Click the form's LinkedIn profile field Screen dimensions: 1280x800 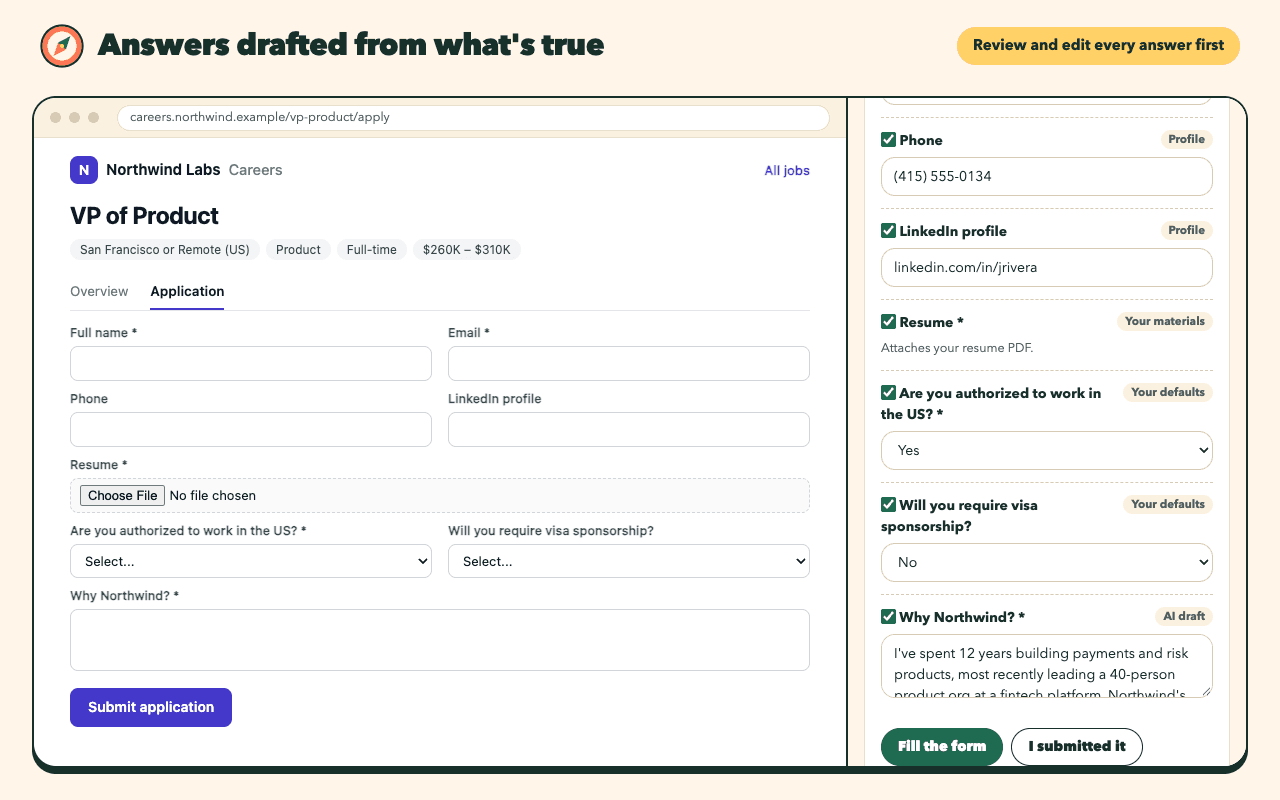coord(629,429)
